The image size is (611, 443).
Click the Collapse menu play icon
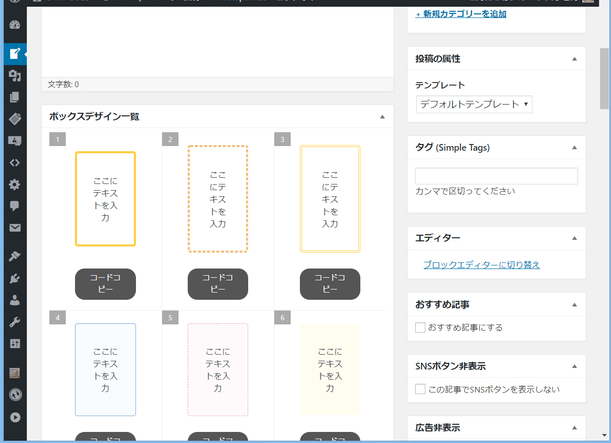point(15,417)
